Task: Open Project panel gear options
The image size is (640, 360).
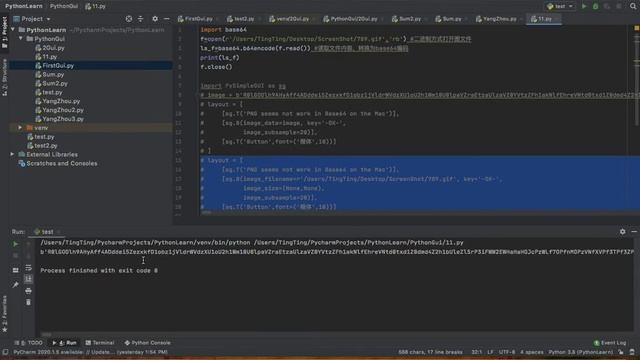Action: click(155, 19)
